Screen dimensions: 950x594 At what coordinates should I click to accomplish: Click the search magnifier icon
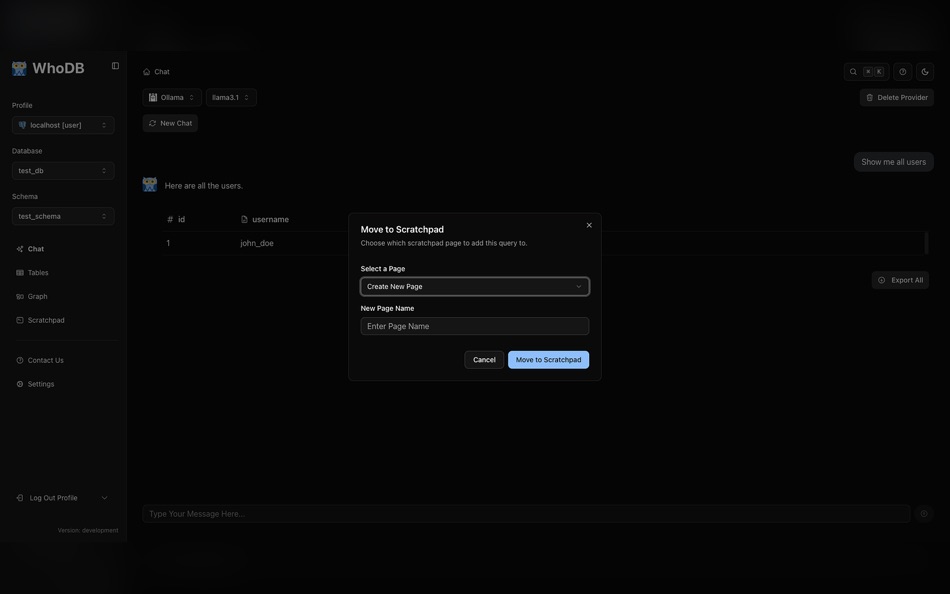pos(851,69)
